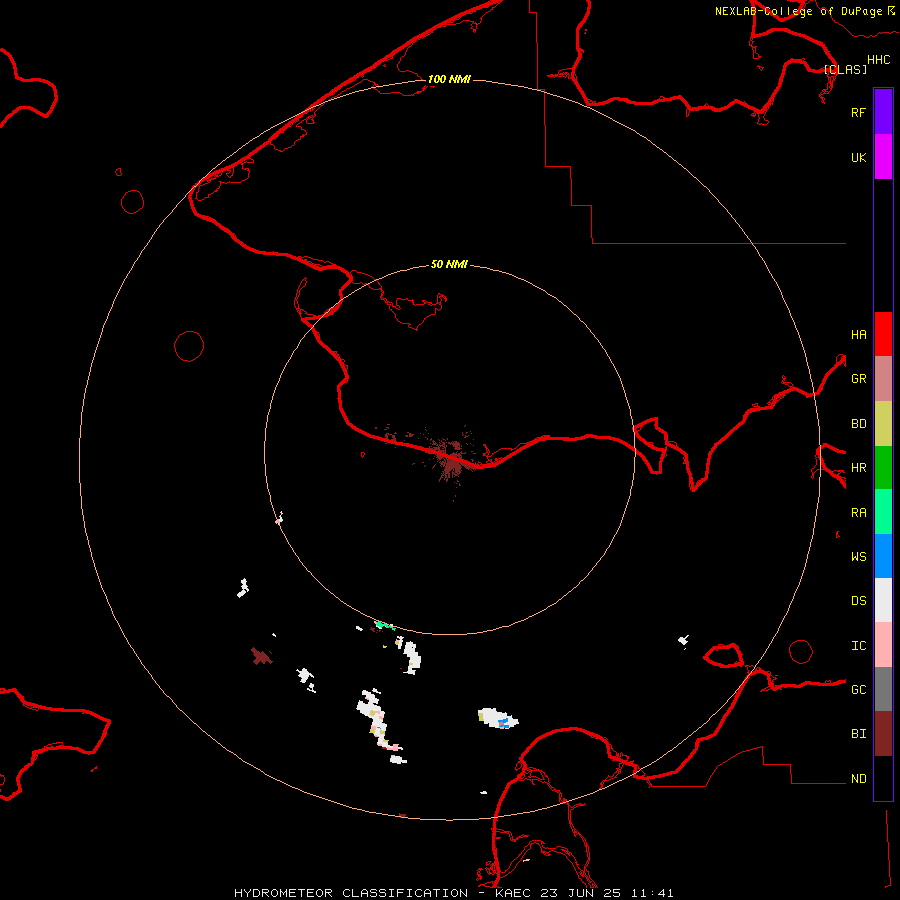Click the IC legend label
900x900 pixels.
click(x=858, y=645)
